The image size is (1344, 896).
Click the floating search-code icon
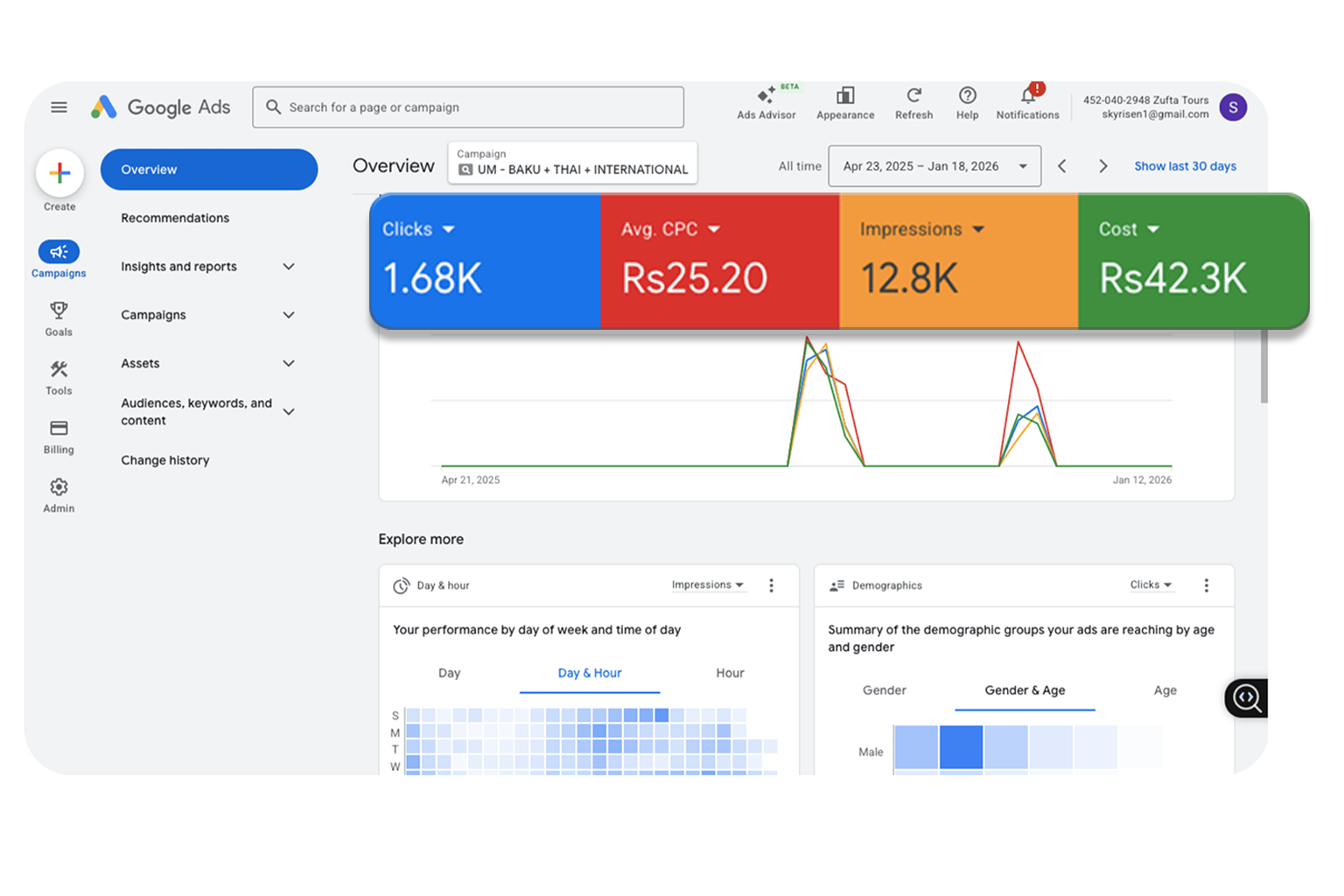click(1246, 698)
